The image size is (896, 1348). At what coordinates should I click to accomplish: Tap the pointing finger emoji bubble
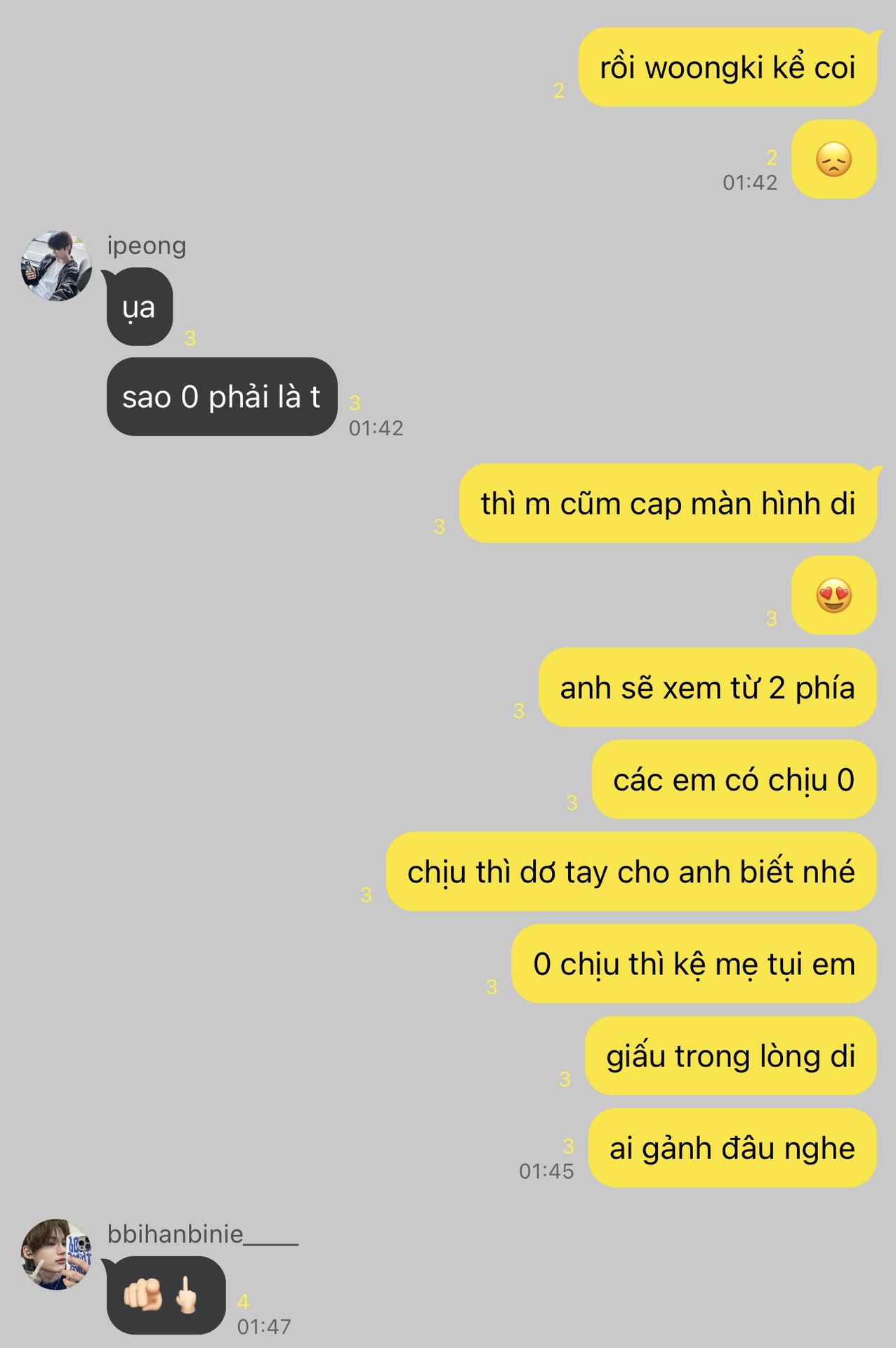click(166, 1295)
